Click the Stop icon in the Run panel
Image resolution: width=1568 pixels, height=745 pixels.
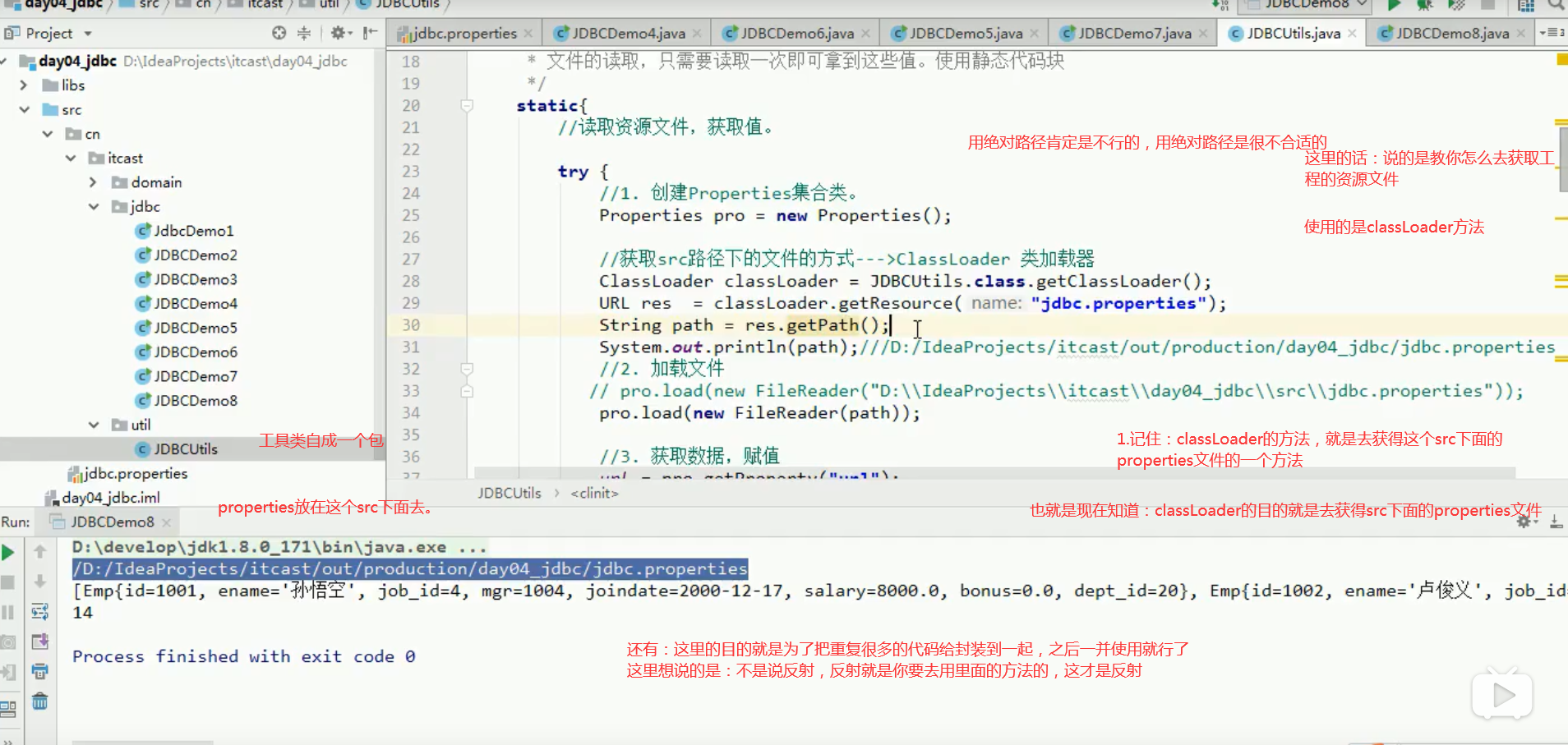(8, 582)
